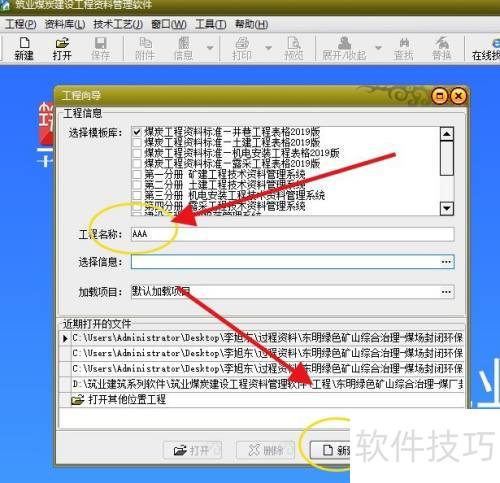Viewport: 500px width, 483px height.
Task: Click scroll down arrow of template list
Action: (x=446, y=209)
